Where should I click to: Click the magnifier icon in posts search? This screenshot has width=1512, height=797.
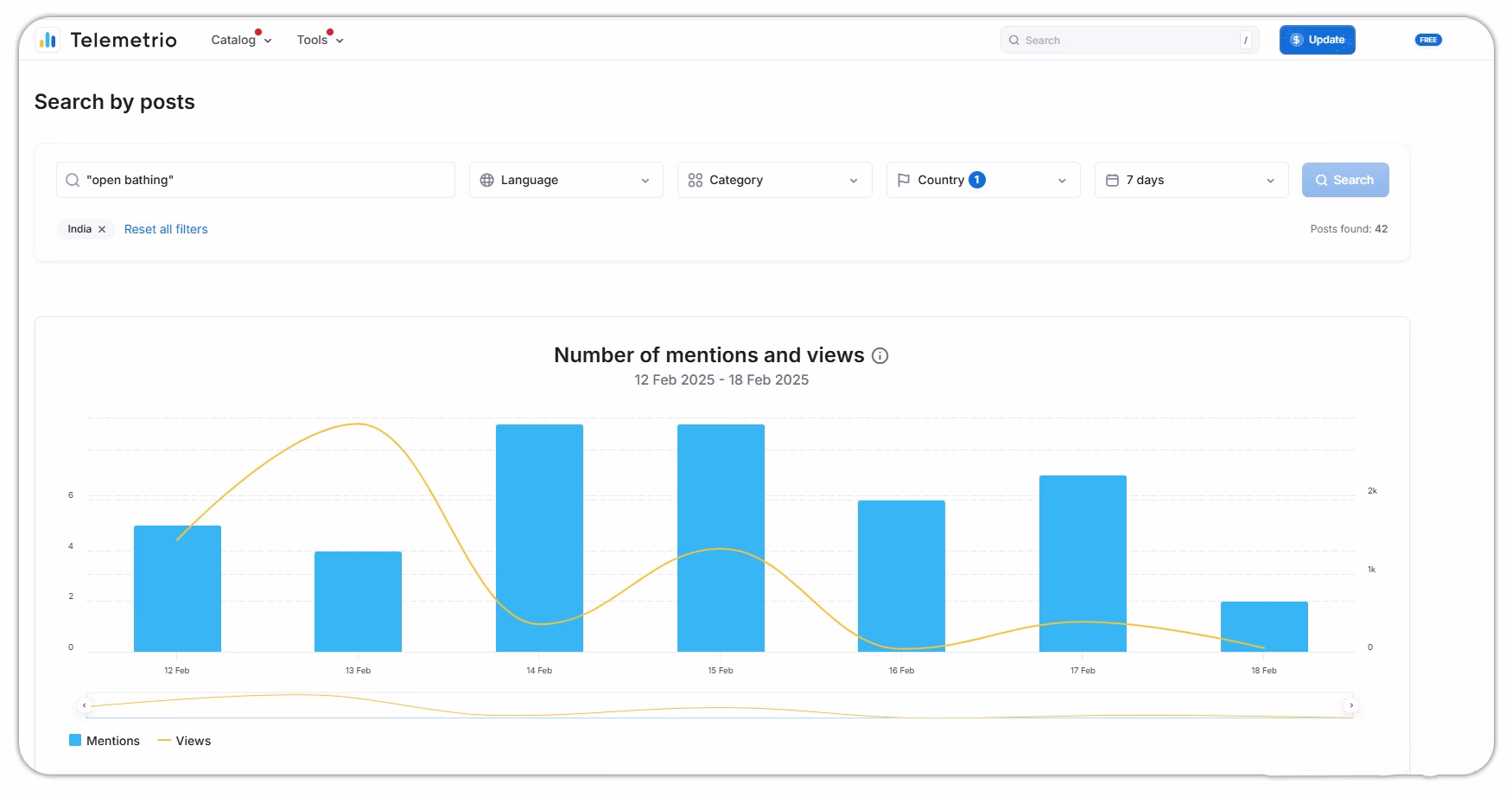(x=73, y=180)
